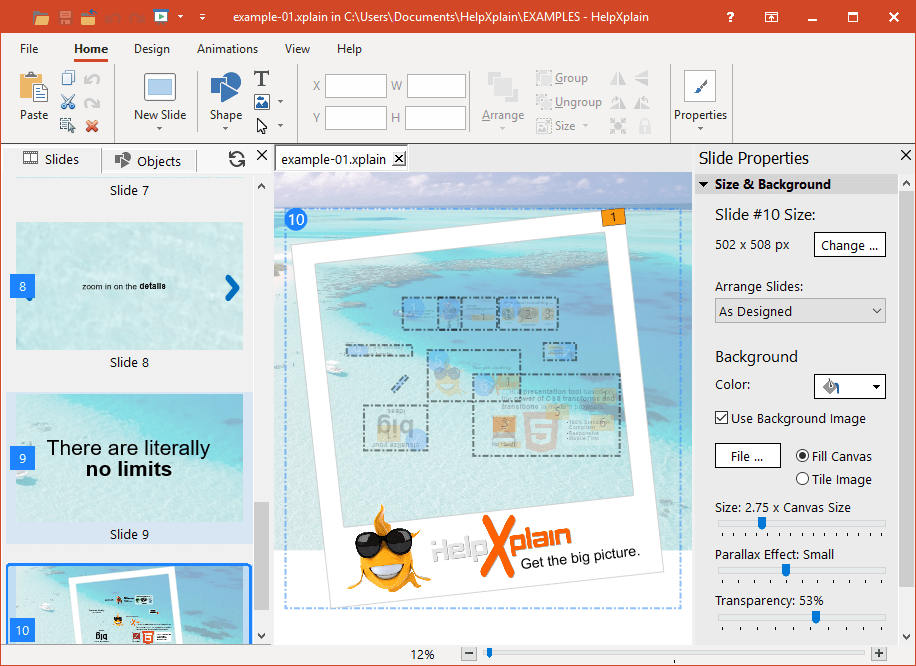Image resolution: width=916 pixels, height=666 pixels.
Task: Click the ribbon Undo arrow
Action: [x=92, y=79]
